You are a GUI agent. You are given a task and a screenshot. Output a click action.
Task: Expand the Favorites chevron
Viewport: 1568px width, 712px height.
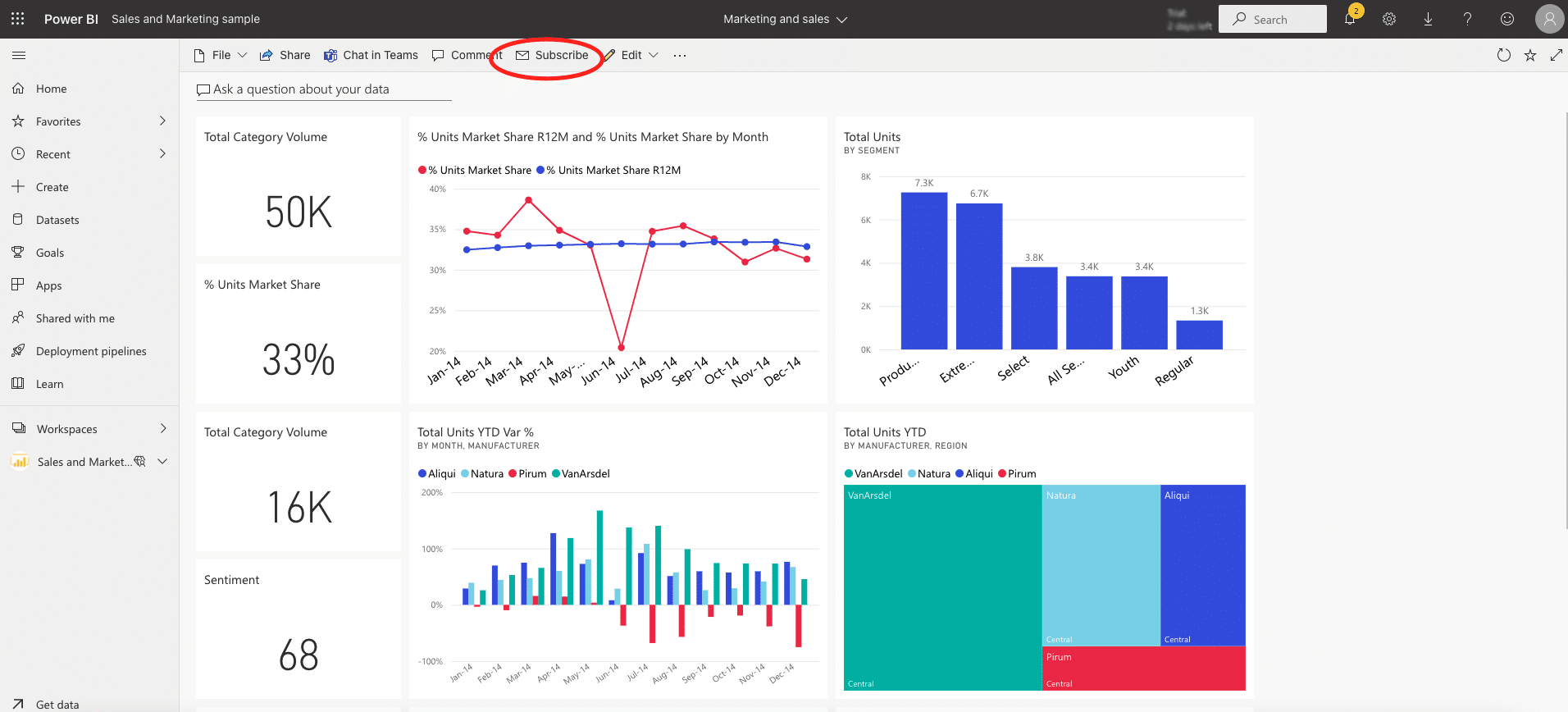pos(162,121)
